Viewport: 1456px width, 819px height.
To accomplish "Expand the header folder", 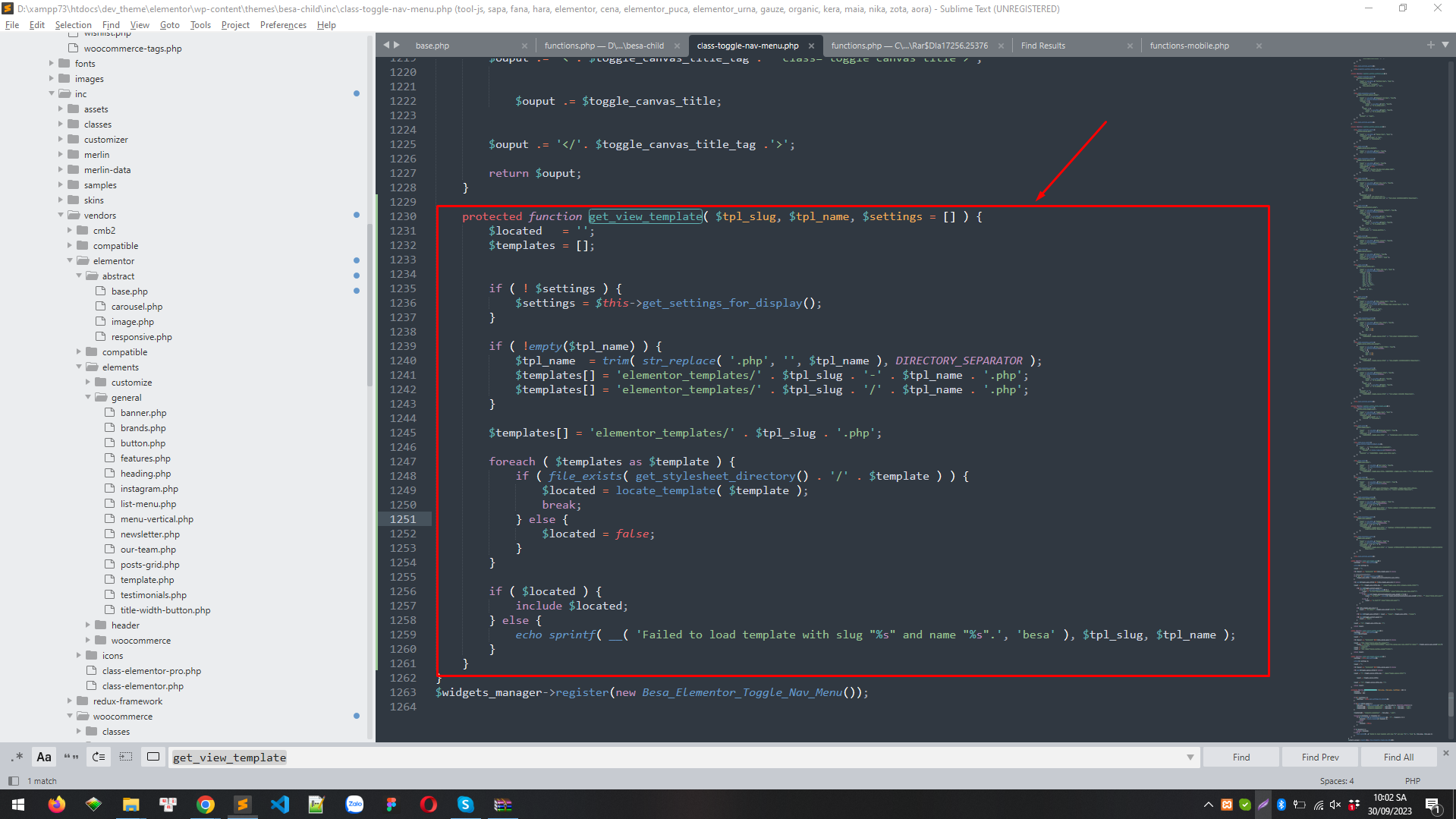I will coord(88,625).
